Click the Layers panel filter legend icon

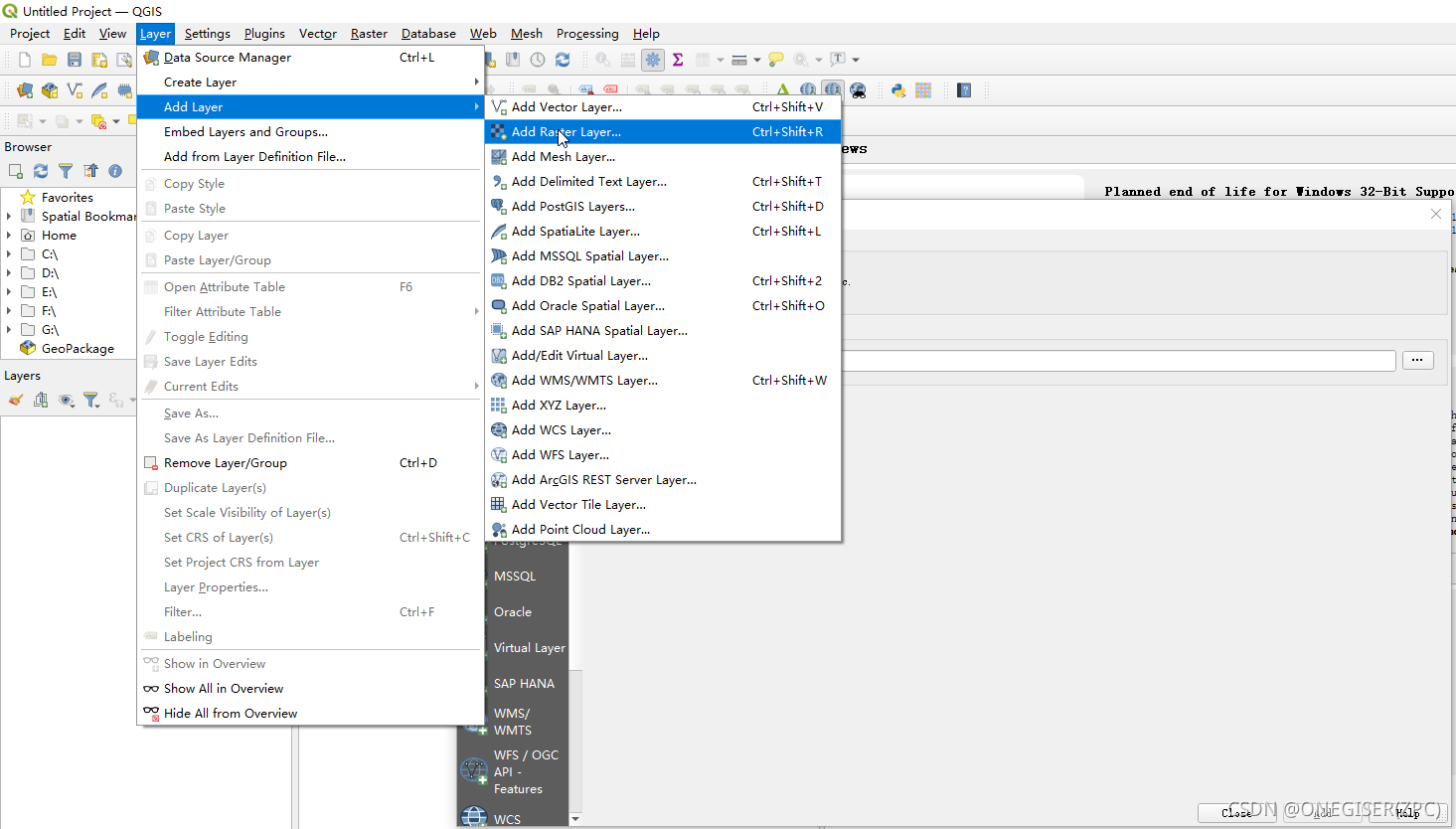[x=91, y=400]
